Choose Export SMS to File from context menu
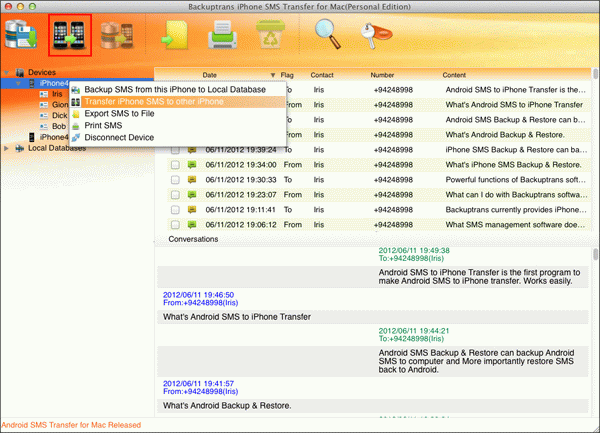The height and width of the screenshot is (433, 600). 178,114
